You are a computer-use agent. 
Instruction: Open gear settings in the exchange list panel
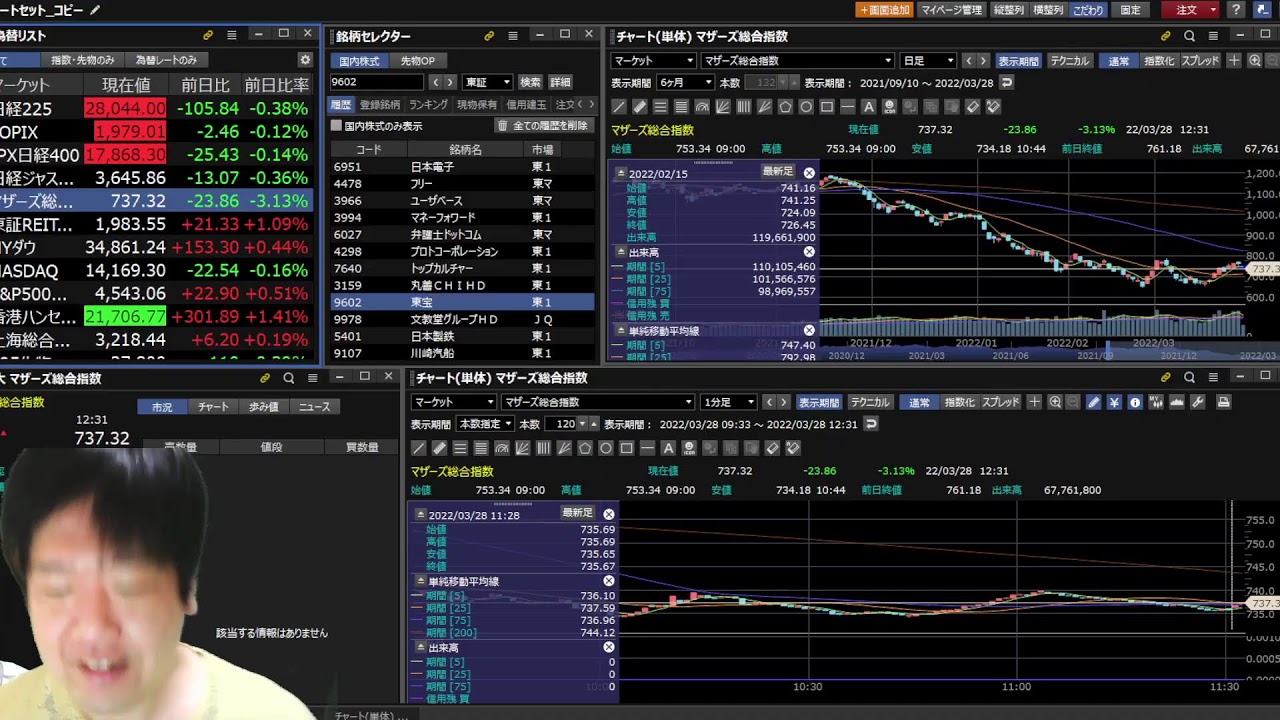[305, 60]
